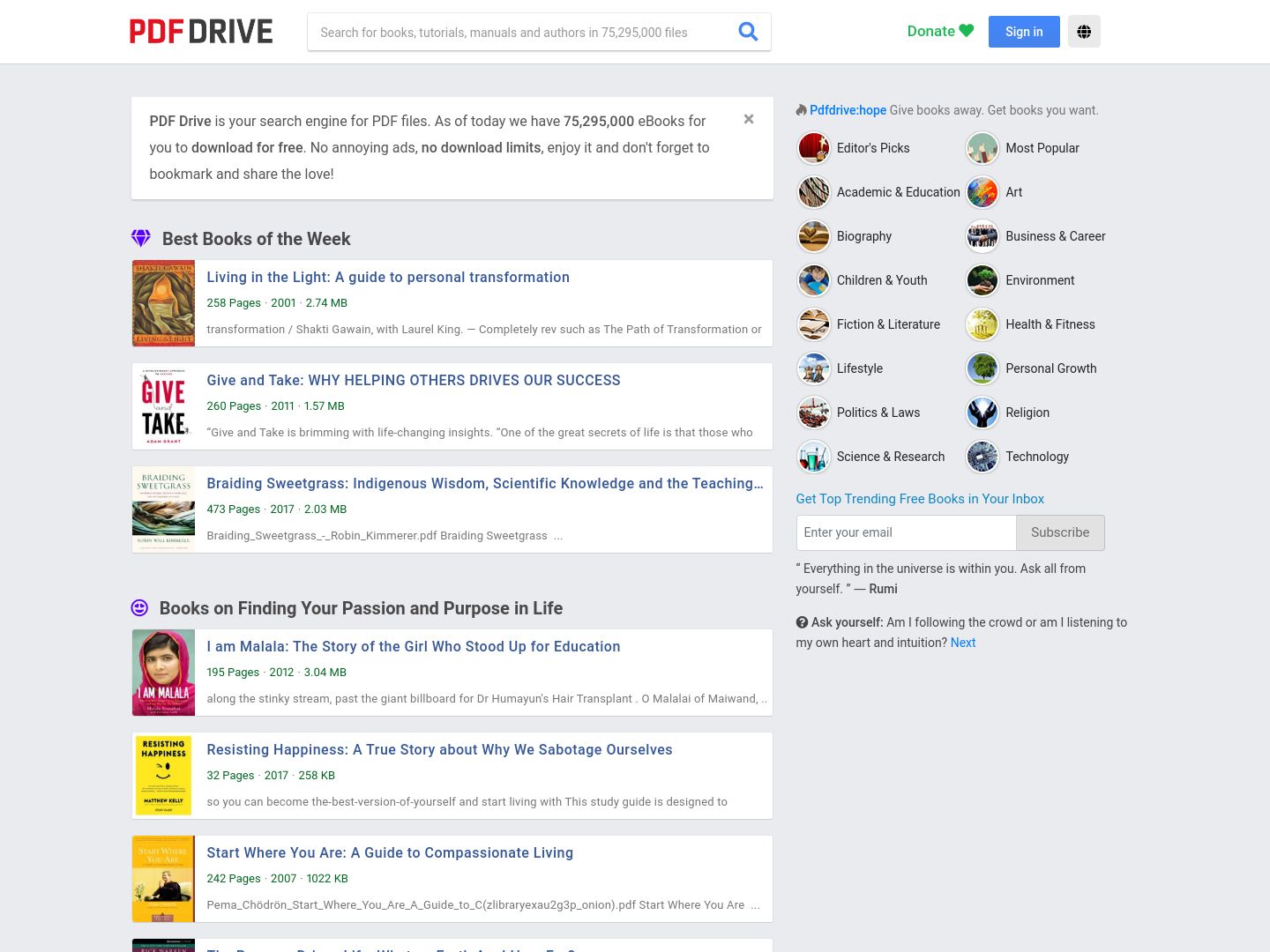Click the Rumi quote author name
This screenshot has height=952, width=1270.
click(x=883, y=589)
